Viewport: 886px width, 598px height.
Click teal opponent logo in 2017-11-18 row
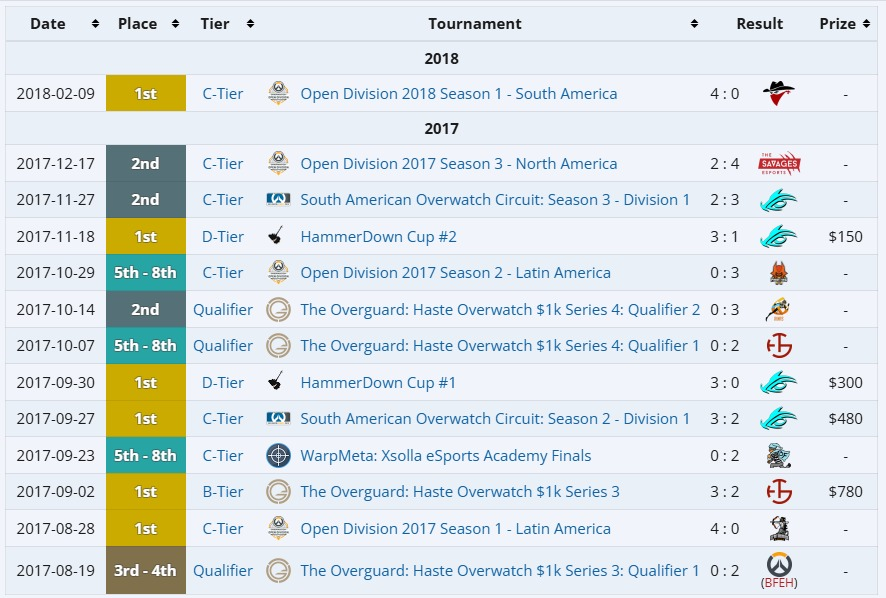click(779, 236)
